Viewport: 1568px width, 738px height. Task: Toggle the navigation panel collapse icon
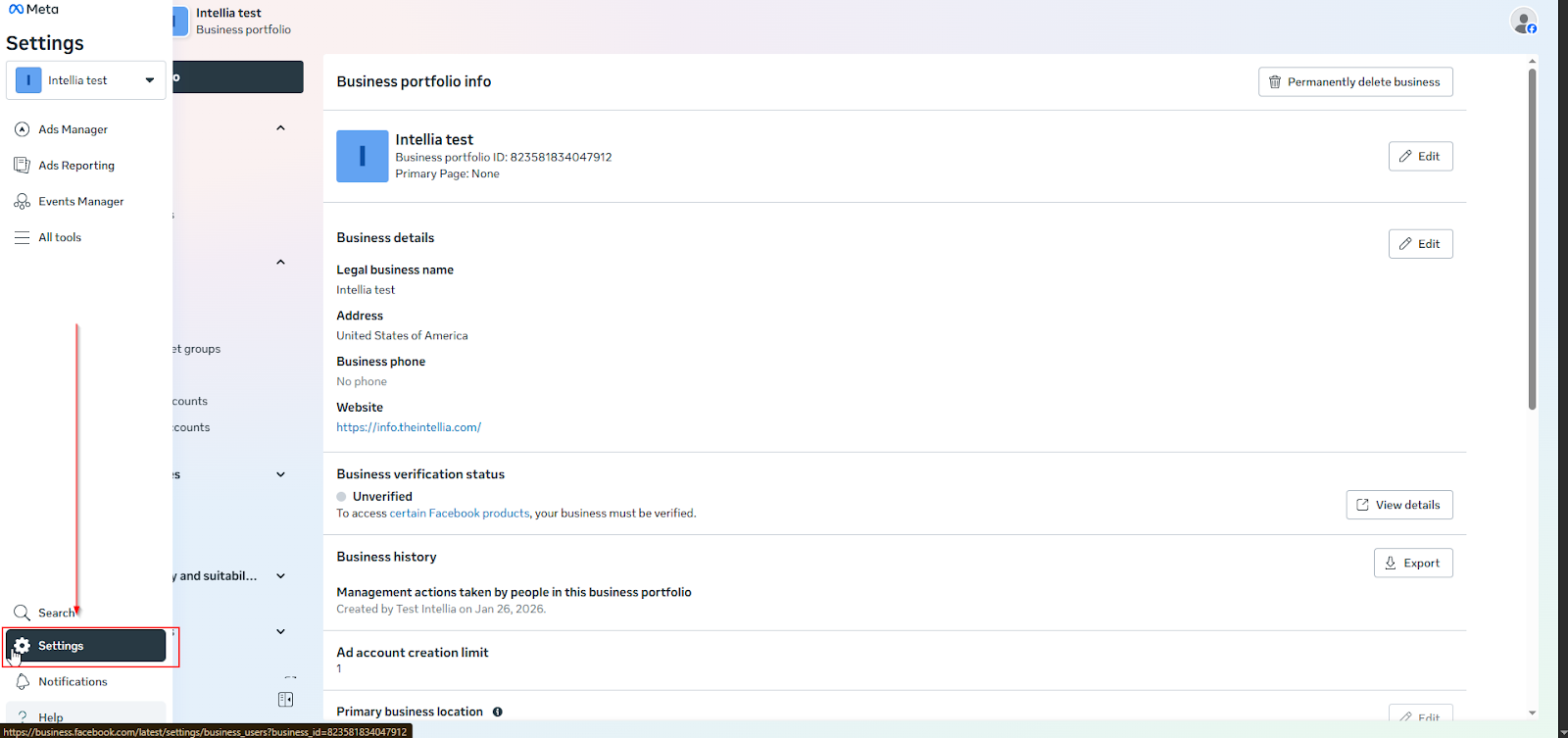click(x=285, y=700)
